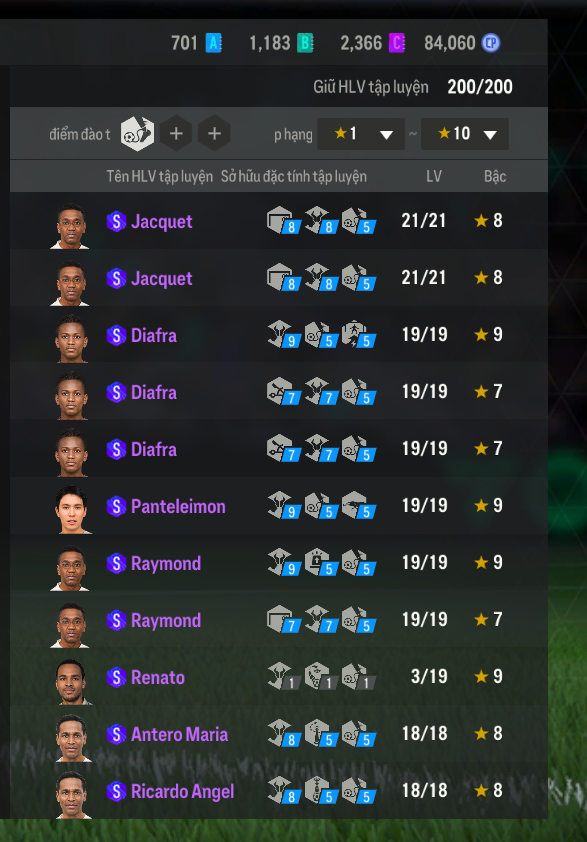Click the blue A-grade ticket icon
This screenshot has height=842, width=587.
point(214,43)
